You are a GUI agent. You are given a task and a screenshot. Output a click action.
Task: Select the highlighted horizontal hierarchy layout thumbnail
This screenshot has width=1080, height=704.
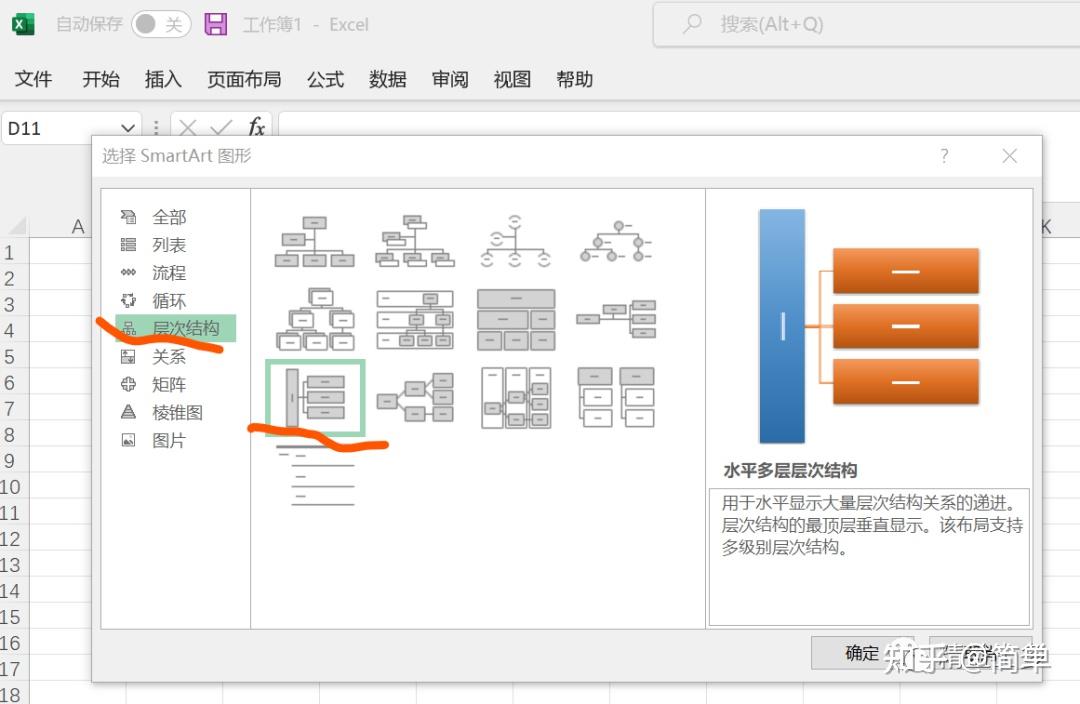[314, 394]
